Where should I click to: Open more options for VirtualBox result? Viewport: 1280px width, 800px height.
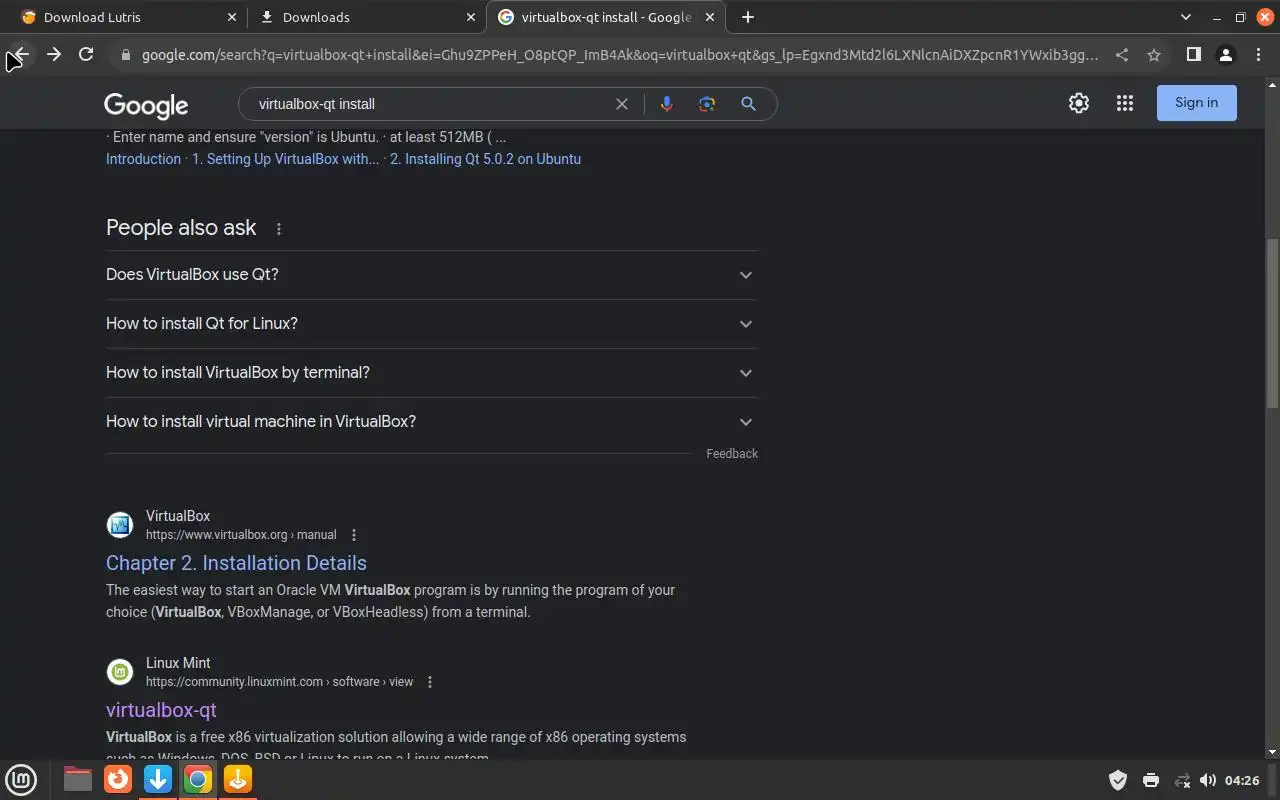pyautogui.click(x=354, y=535)
